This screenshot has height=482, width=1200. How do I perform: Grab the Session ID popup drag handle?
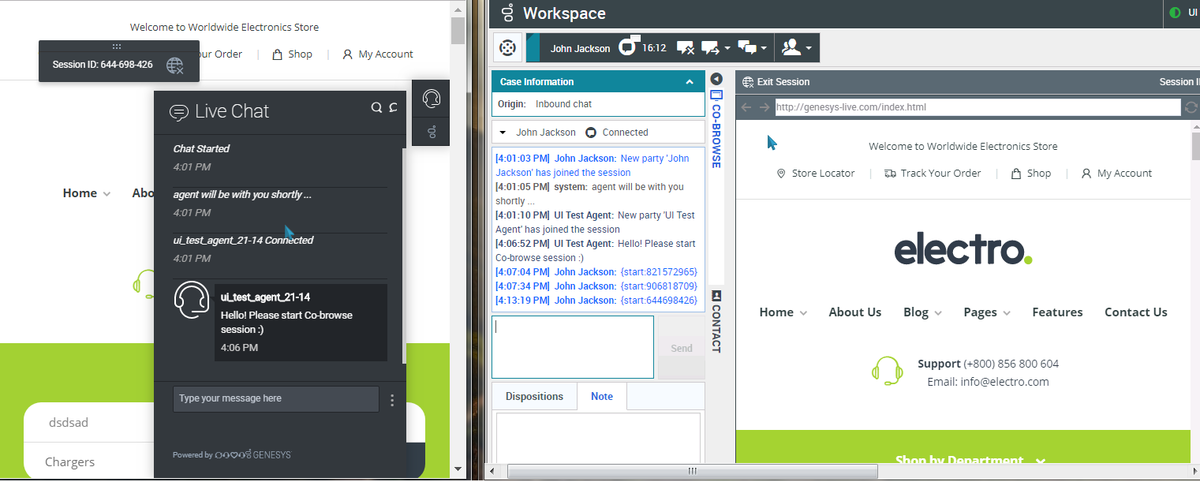(117, 47)
